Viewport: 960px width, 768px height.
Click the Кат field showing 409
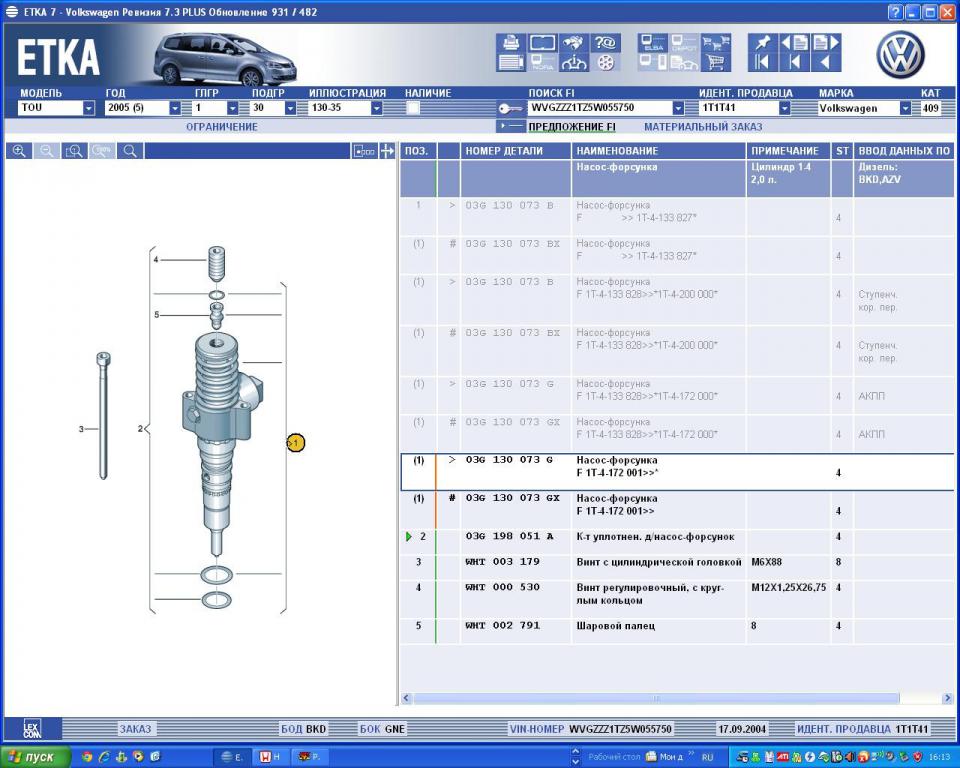(931, 108)
